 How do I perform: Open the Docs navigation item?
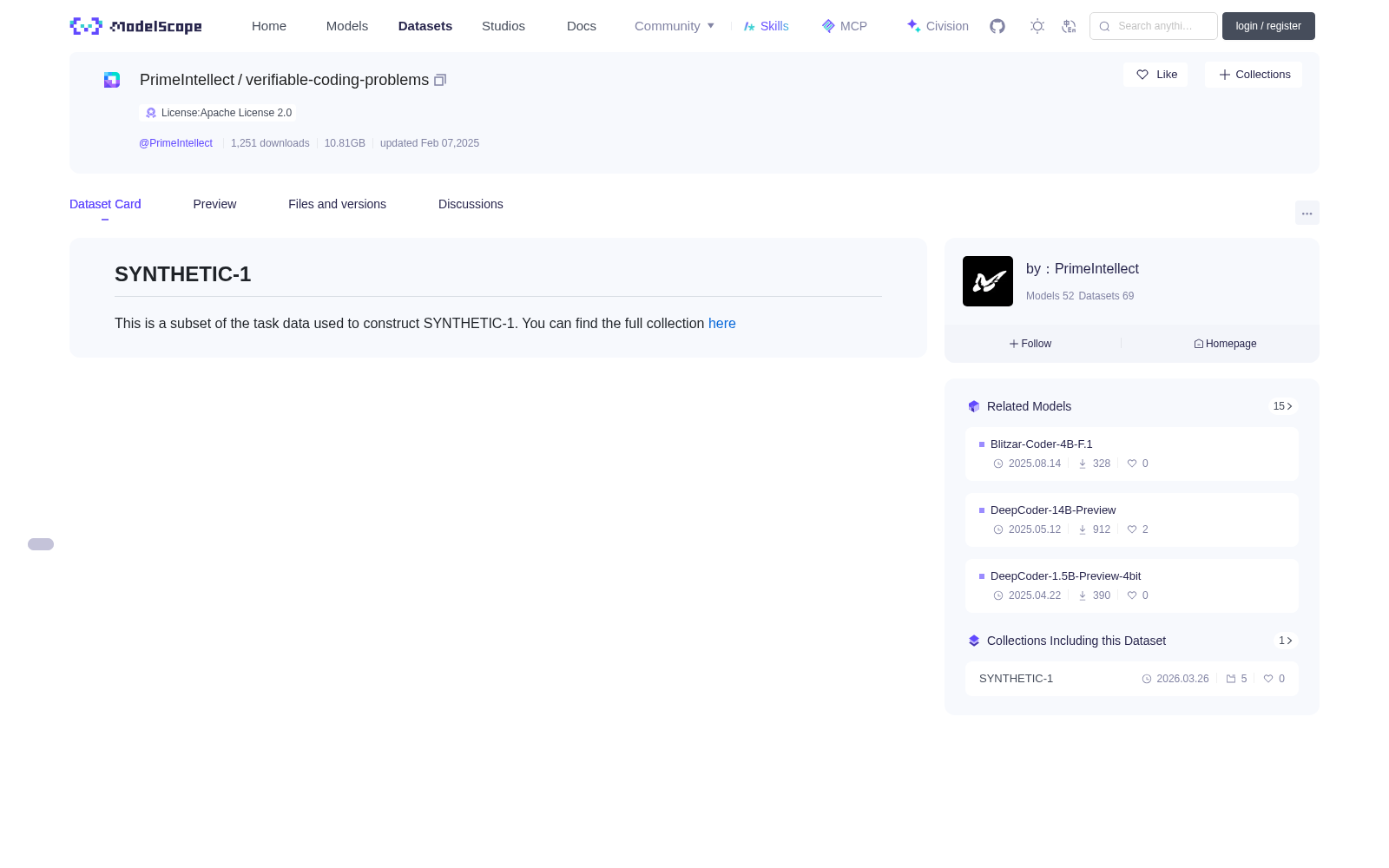click(582, 26)
